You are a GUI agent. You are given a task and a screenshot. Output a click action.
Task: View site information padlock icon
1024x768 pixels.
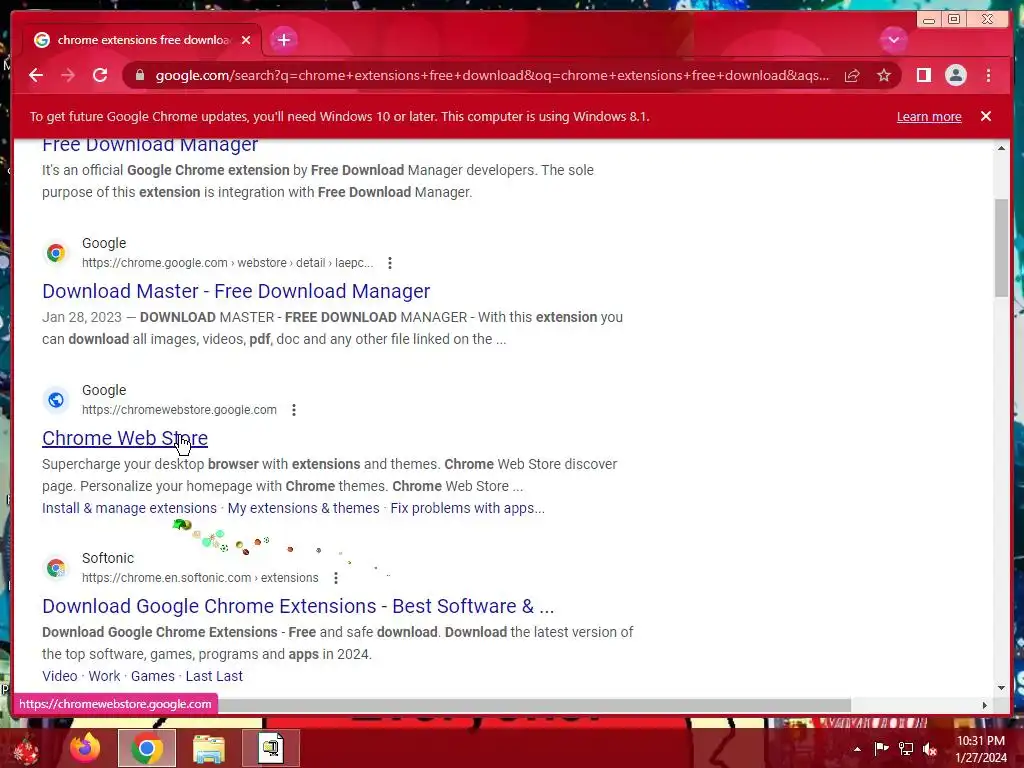click(140, 75)
